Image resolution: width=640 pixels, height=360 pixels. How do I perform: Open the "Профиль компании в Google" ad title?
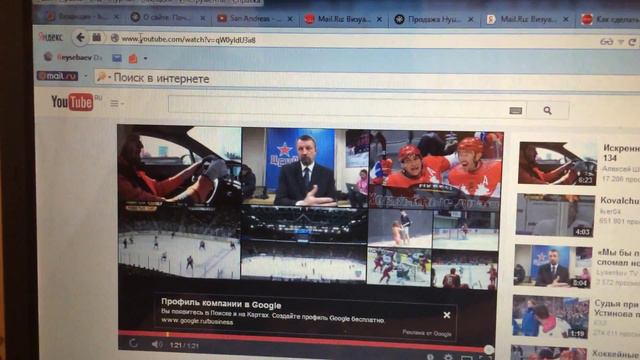tap(221, 304)
